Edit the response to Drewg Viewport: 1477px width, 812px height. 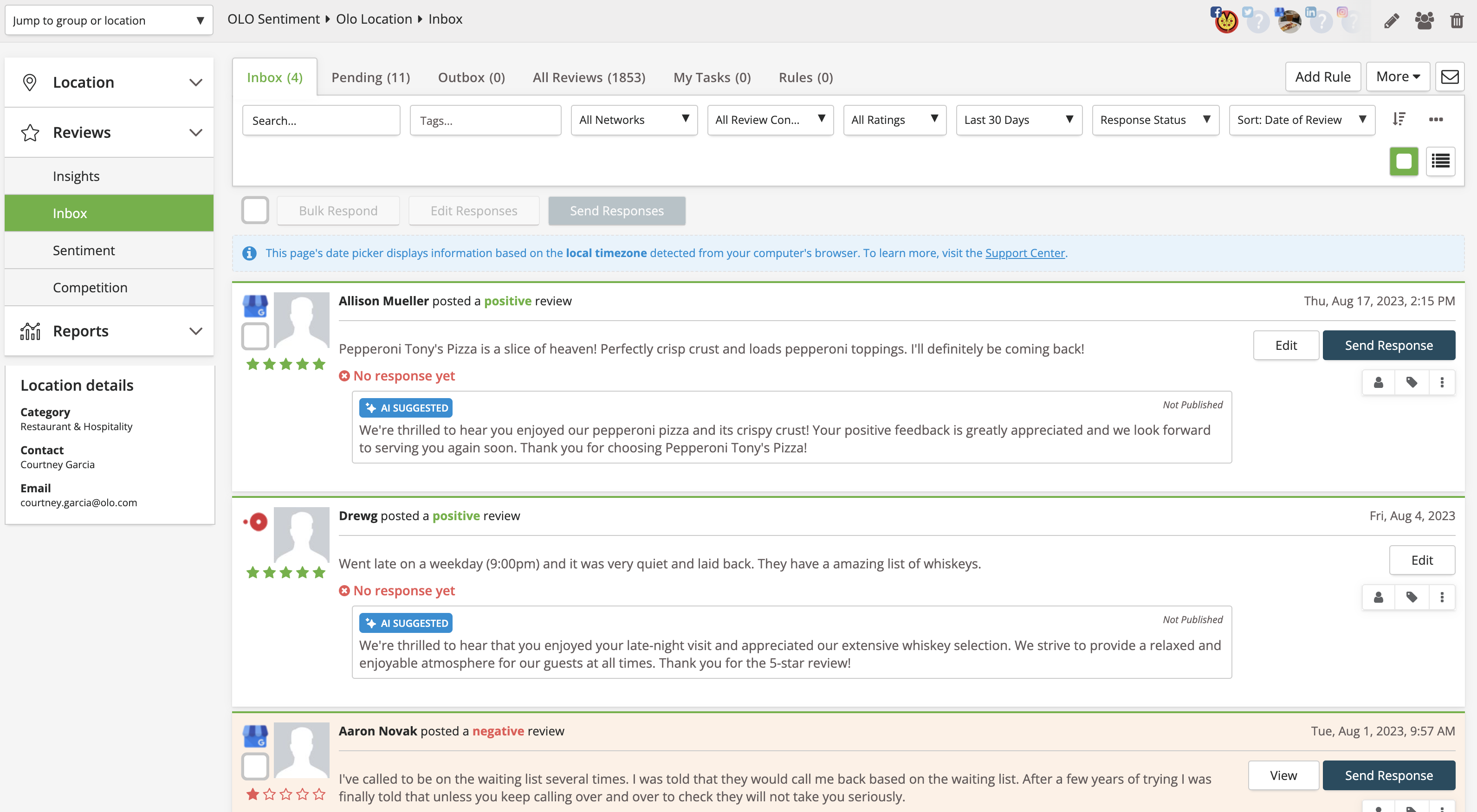click(1422, 561)
